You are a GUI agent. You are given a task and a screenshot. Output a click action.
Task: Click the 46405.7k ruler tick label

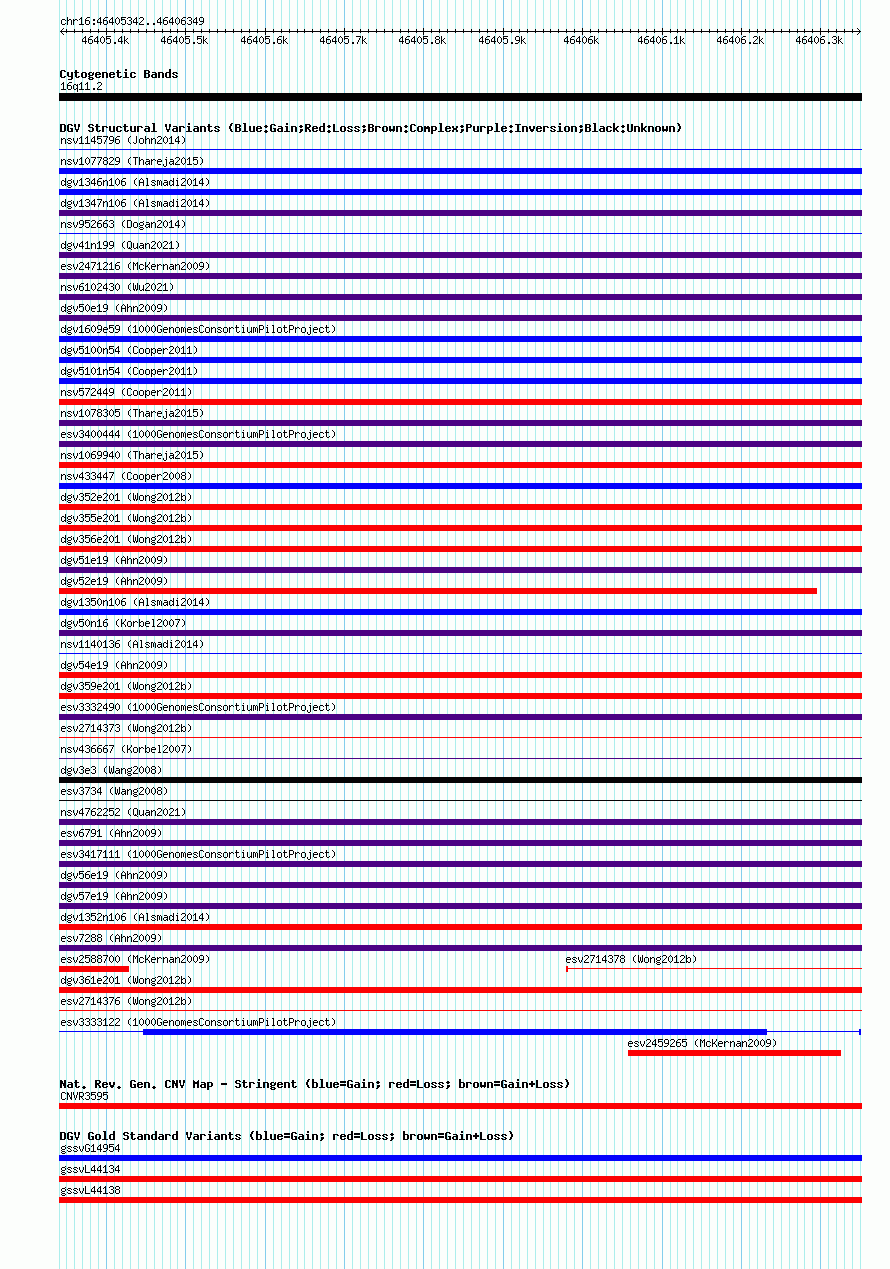pyautogui.click(x=343, y=41)
